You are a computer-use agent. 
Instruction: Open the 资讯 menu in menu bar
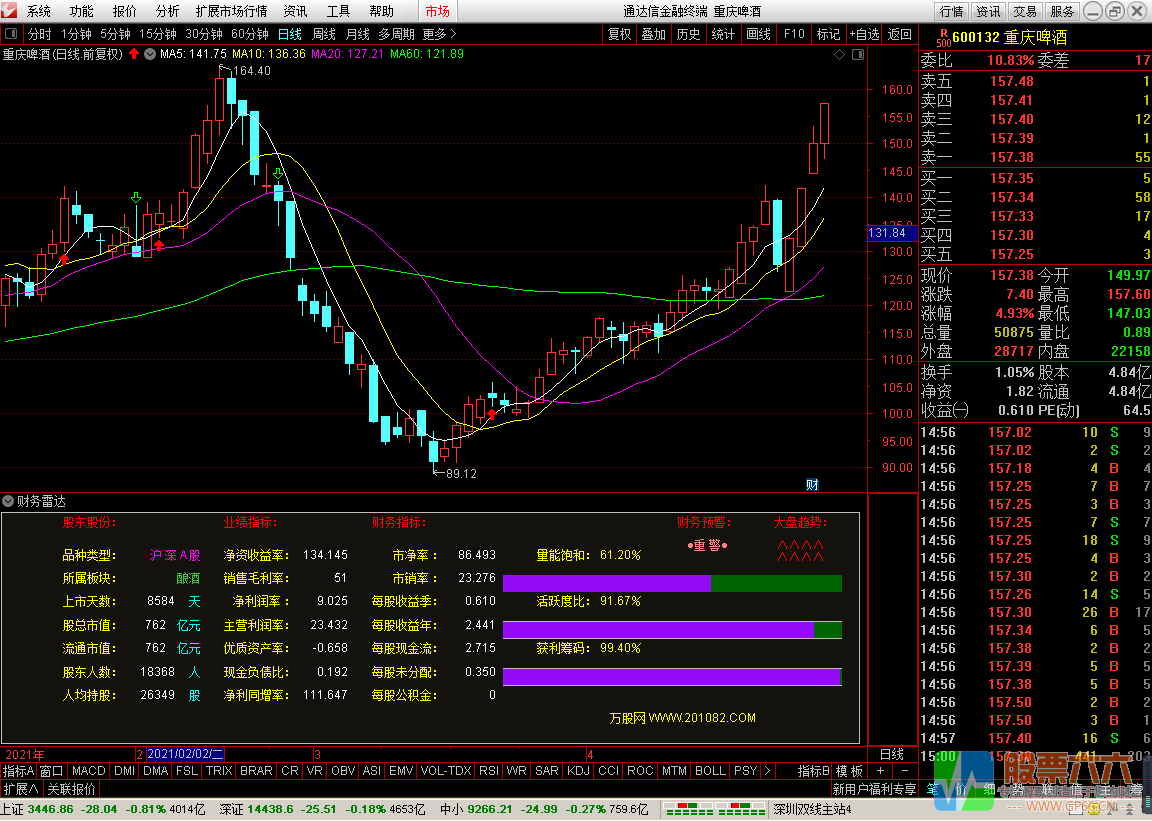[x=295, y=11]
